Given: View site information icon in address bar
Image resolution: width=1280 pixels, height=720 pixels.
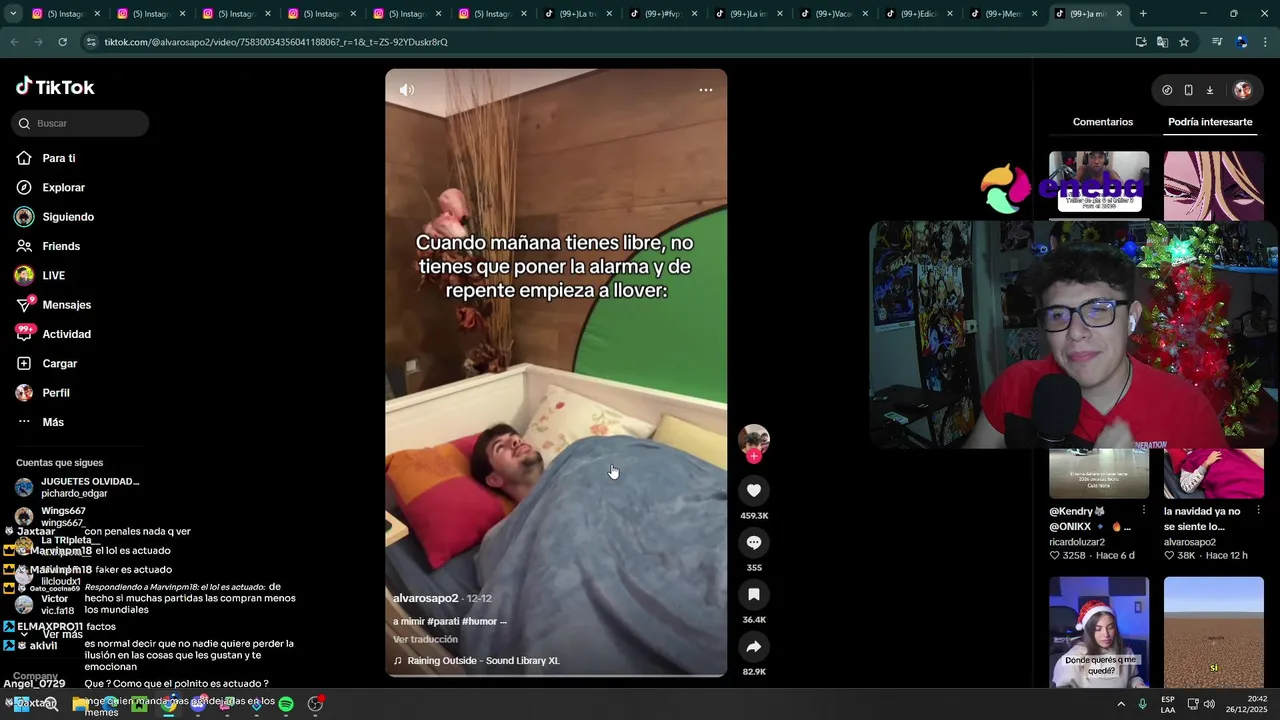Looking at the screenshot, I should click(x=91, y=42).
